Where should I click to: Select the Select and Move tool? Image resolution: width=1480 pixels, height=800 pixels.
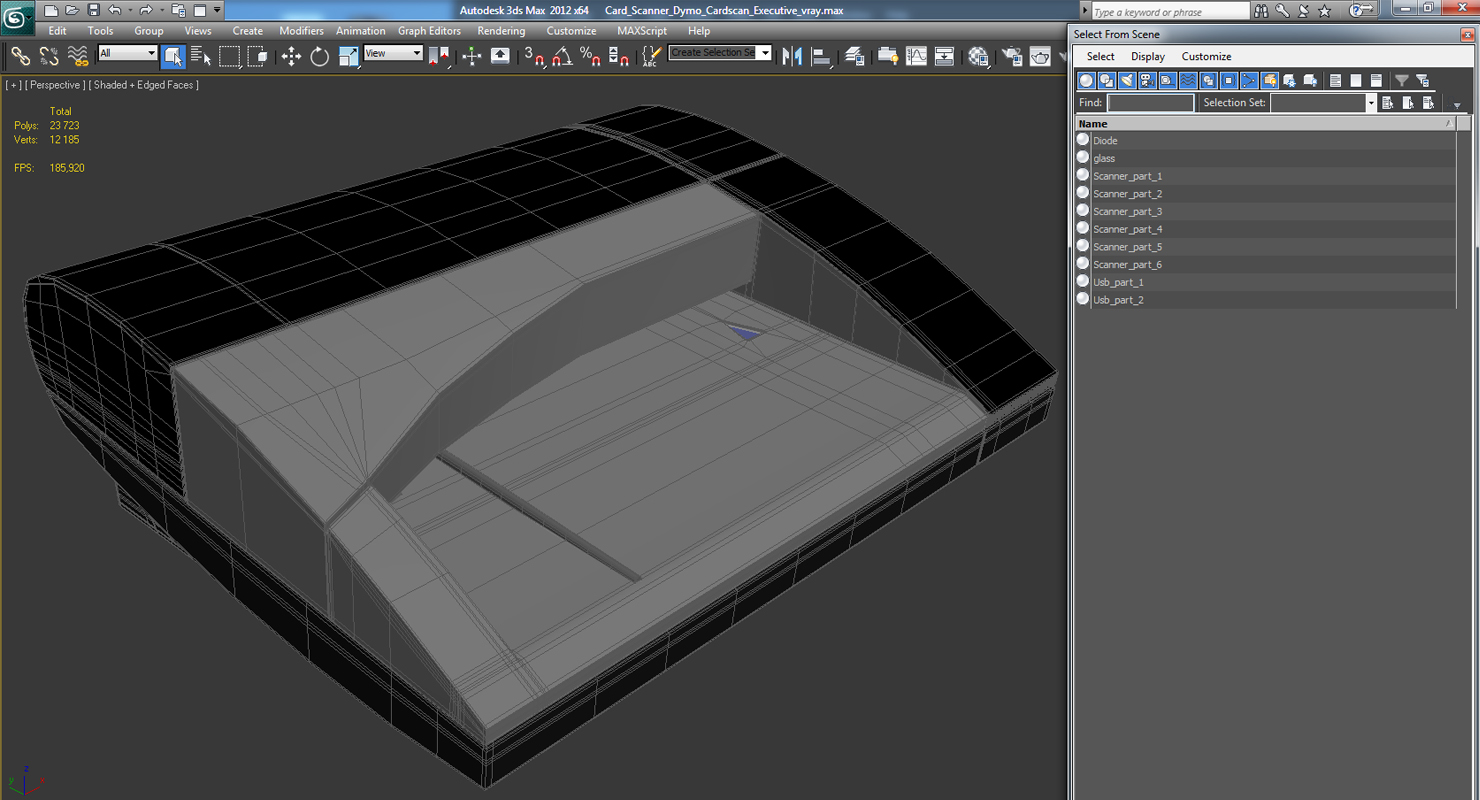(x=291, y=56)
